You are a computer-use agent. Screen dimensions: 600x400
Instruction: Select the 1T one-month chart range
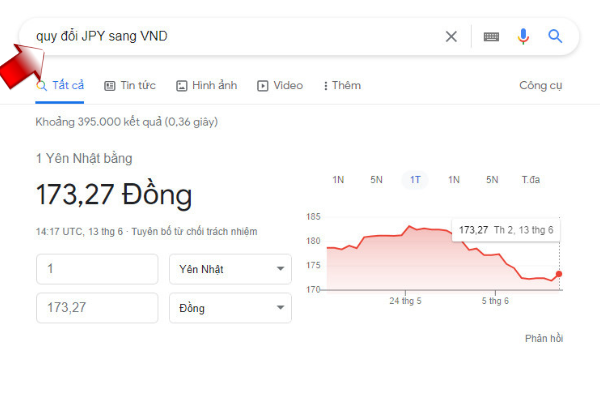tap(415, 180)
